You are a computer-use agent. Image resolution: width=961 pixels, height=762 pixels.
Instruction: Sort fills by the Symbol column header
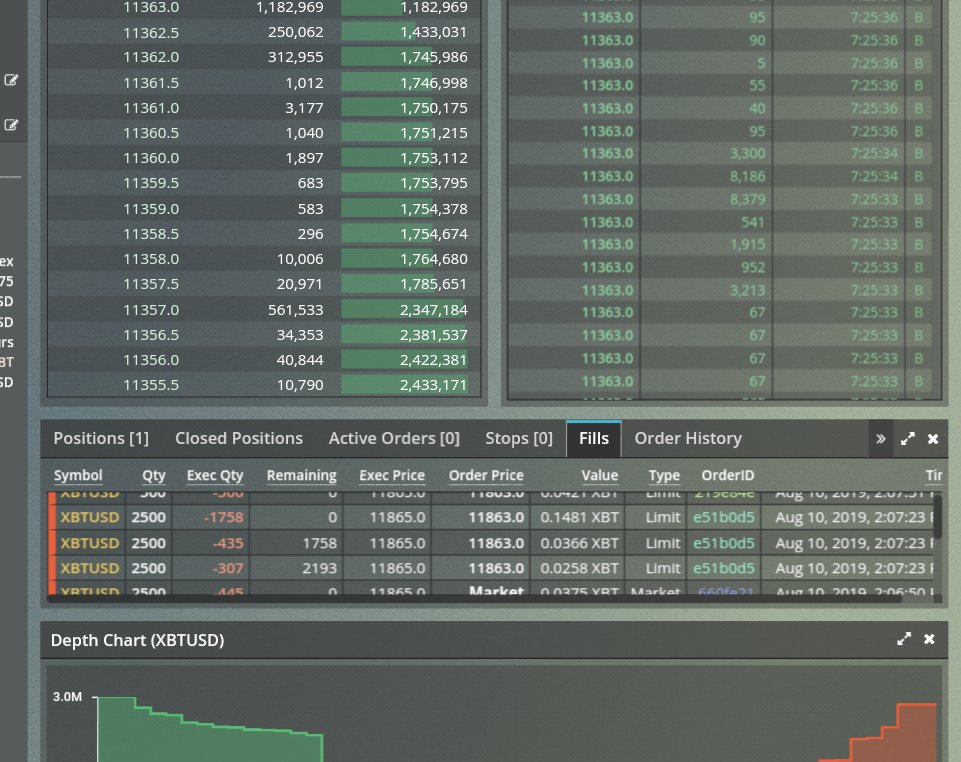click(x=78, y=475)
